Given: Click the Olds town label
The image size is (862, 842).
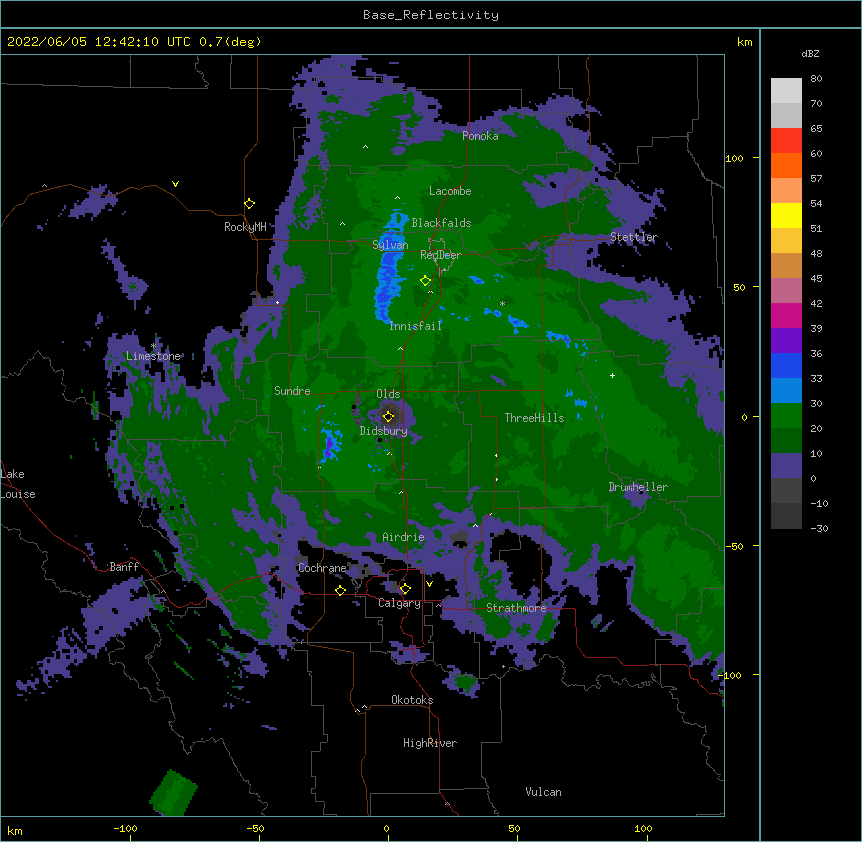Looking at the screenshot, I should [x=388, y=394].
